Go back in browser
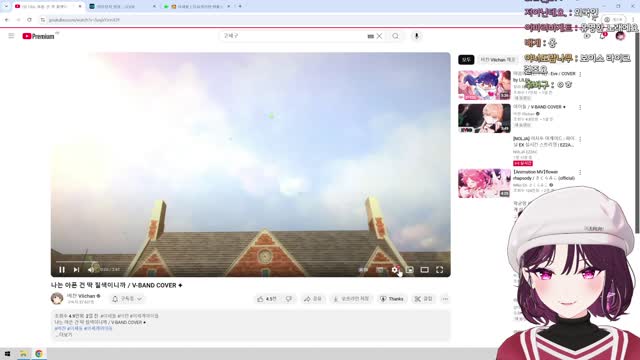The width and height of the screenshot is (640, 360). pos(7,20)
